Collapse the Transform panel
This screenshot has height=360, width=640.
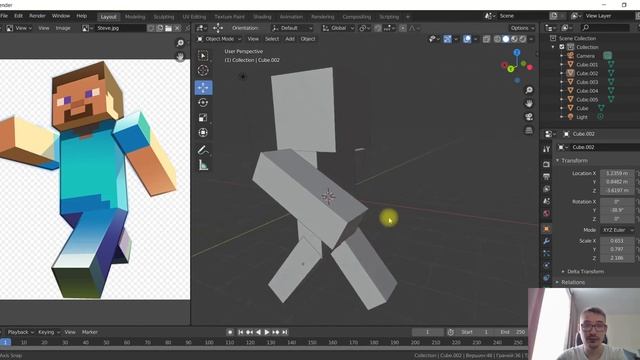click(558, 161)
